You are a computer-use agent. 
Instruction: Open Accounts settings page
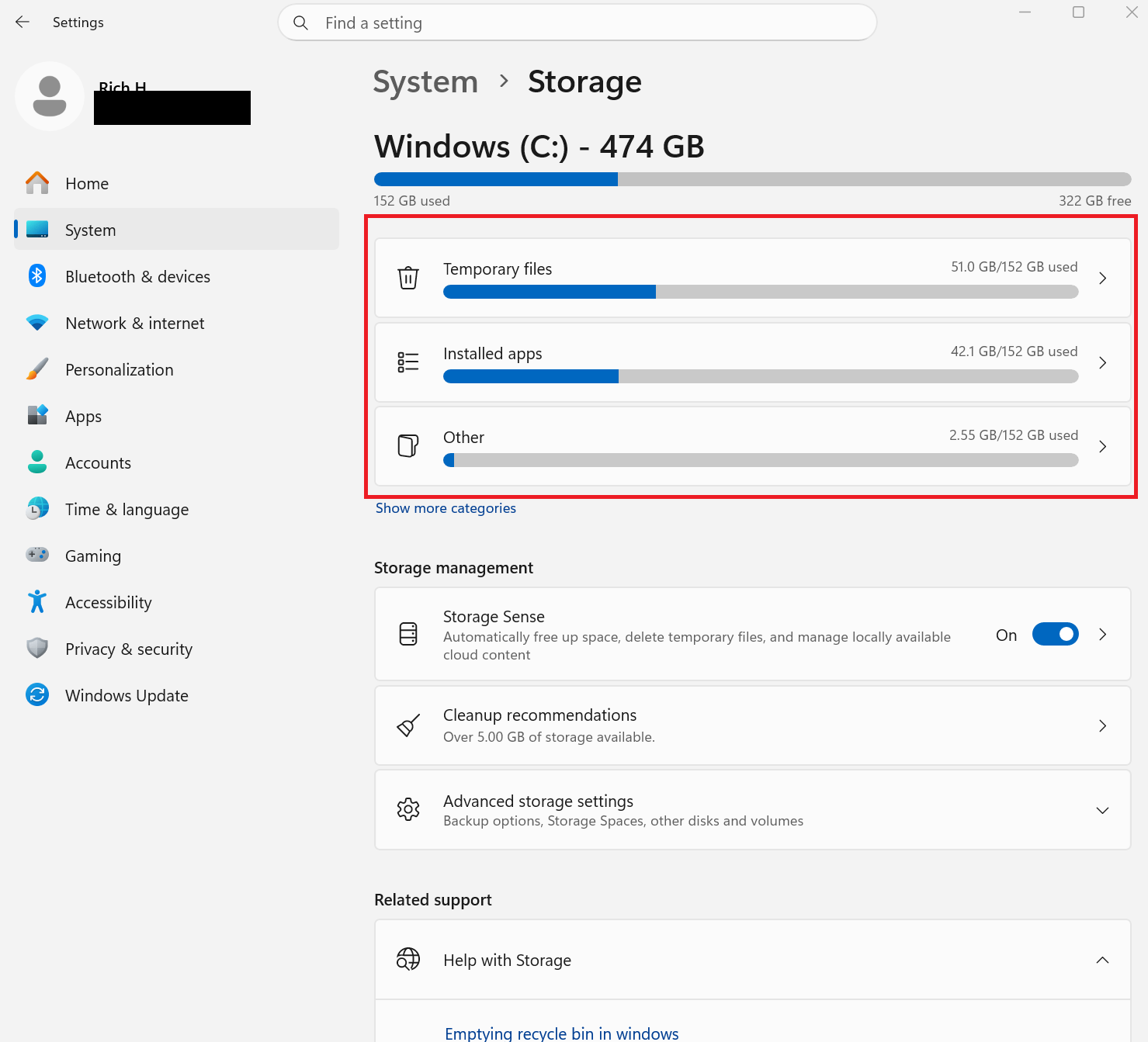pyautogui.click(x=176, y=462)
